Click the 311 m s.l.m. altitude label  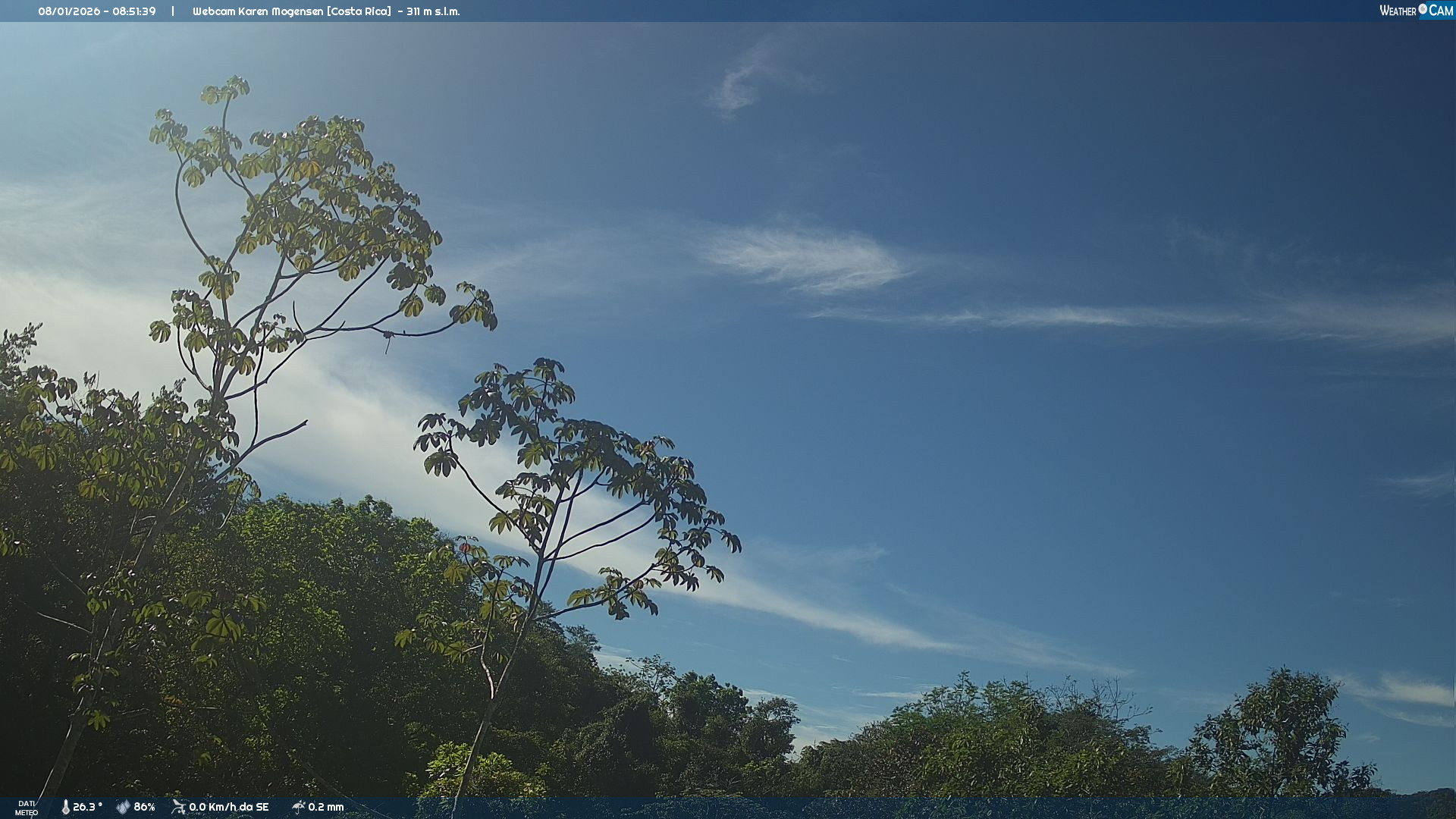[x=433, y=11]
